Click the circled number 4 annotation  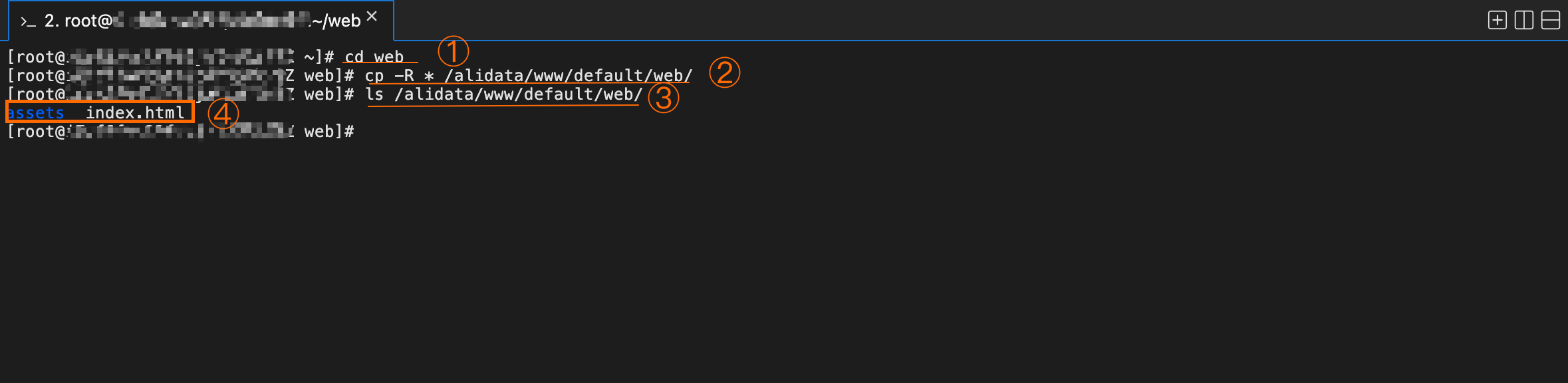point(223,114)
